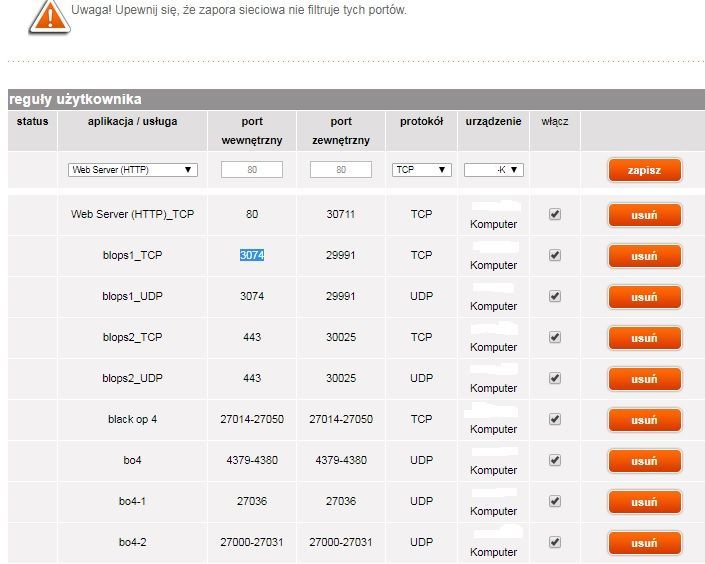Disable the blops1_TCP rule checkbox
Image resolution: width=705 pixels, height=564 pixels.
[555, 255]
